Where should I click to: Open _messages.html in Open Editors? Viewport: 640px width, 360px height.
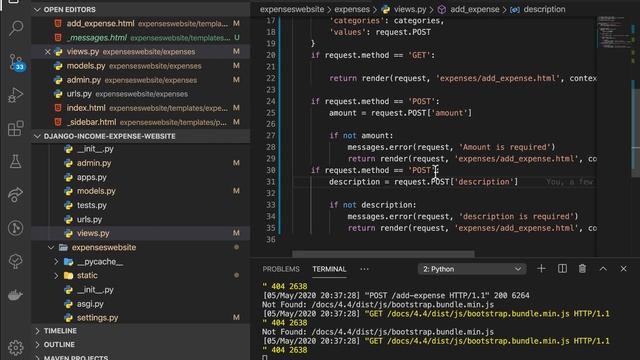point(141,38)
